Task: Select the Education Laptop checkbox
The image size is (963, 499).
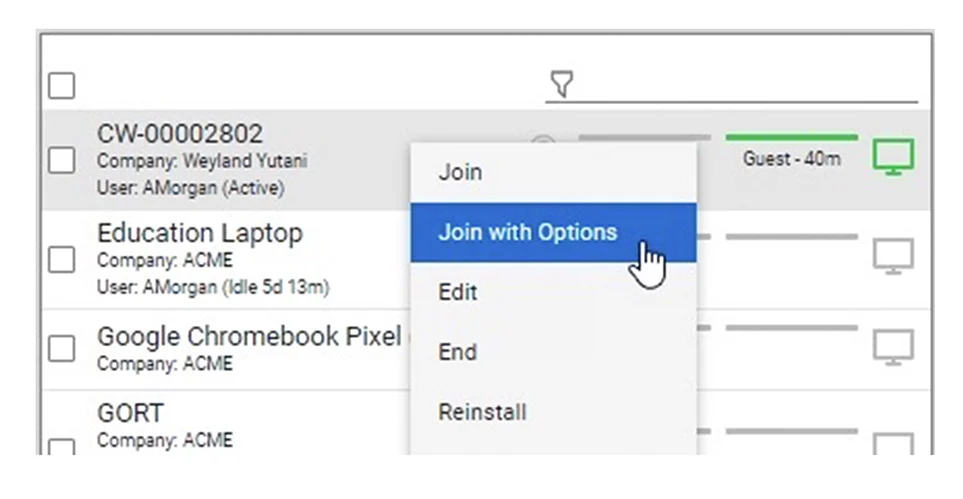Action: point(61,259)
